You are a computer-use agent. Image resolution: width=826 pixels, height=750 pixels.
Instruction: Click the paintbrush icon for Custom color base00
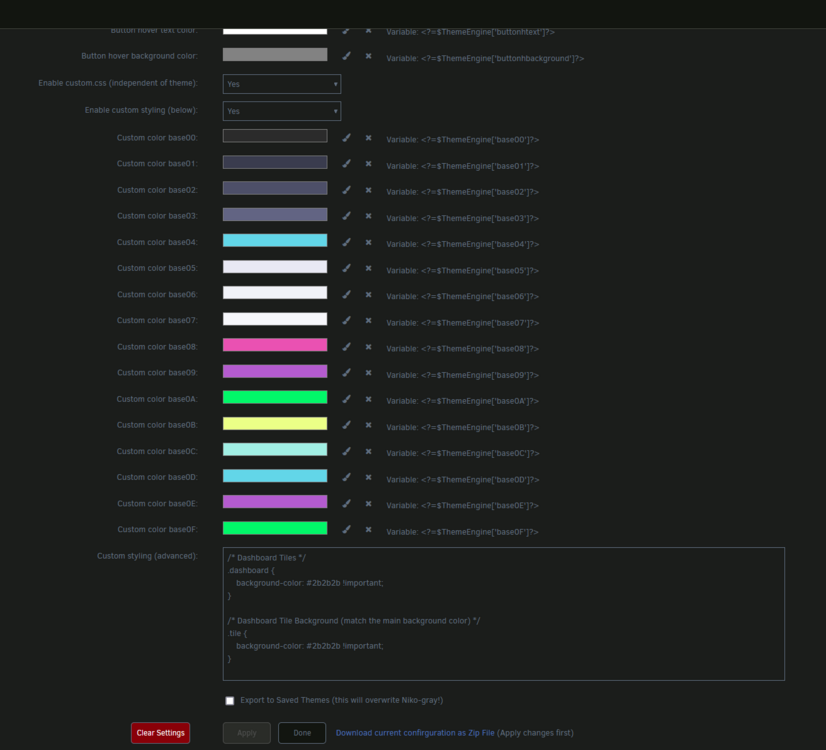coord(346,137)
